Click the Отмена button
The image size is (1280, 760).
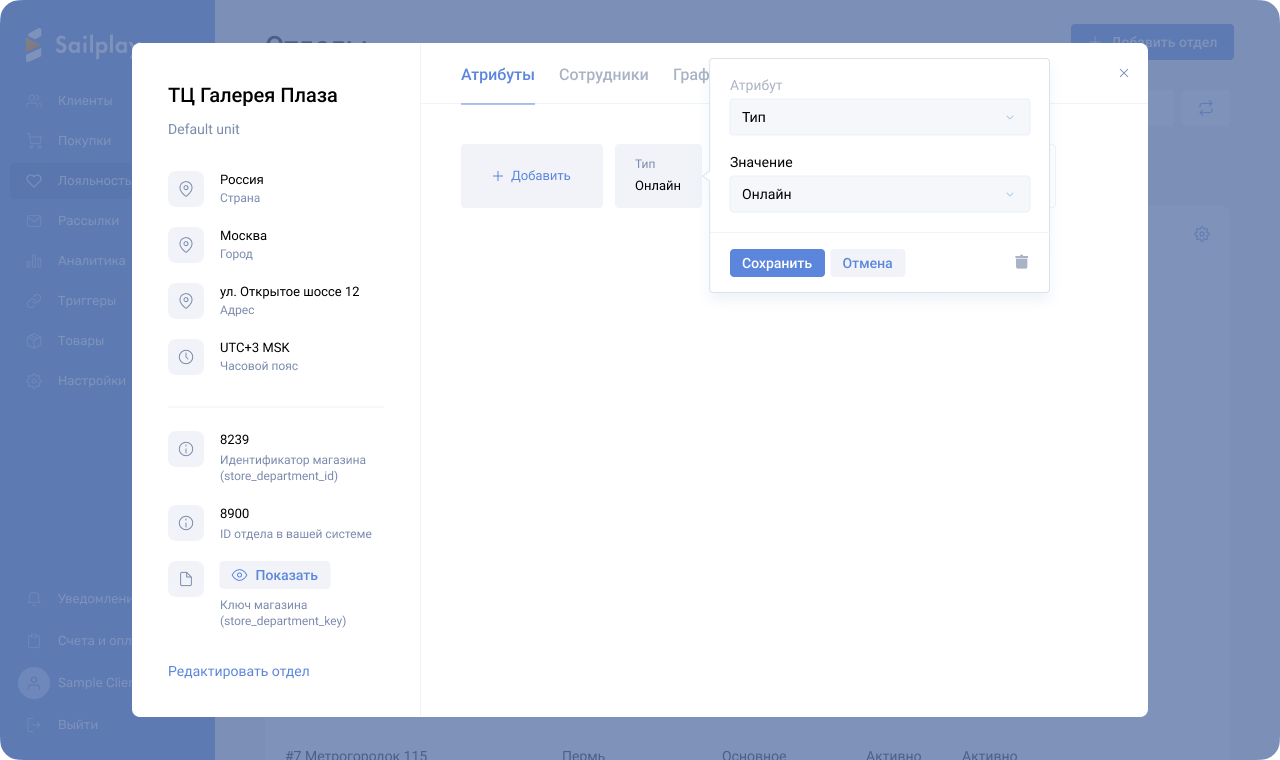[x=867, y=263]
